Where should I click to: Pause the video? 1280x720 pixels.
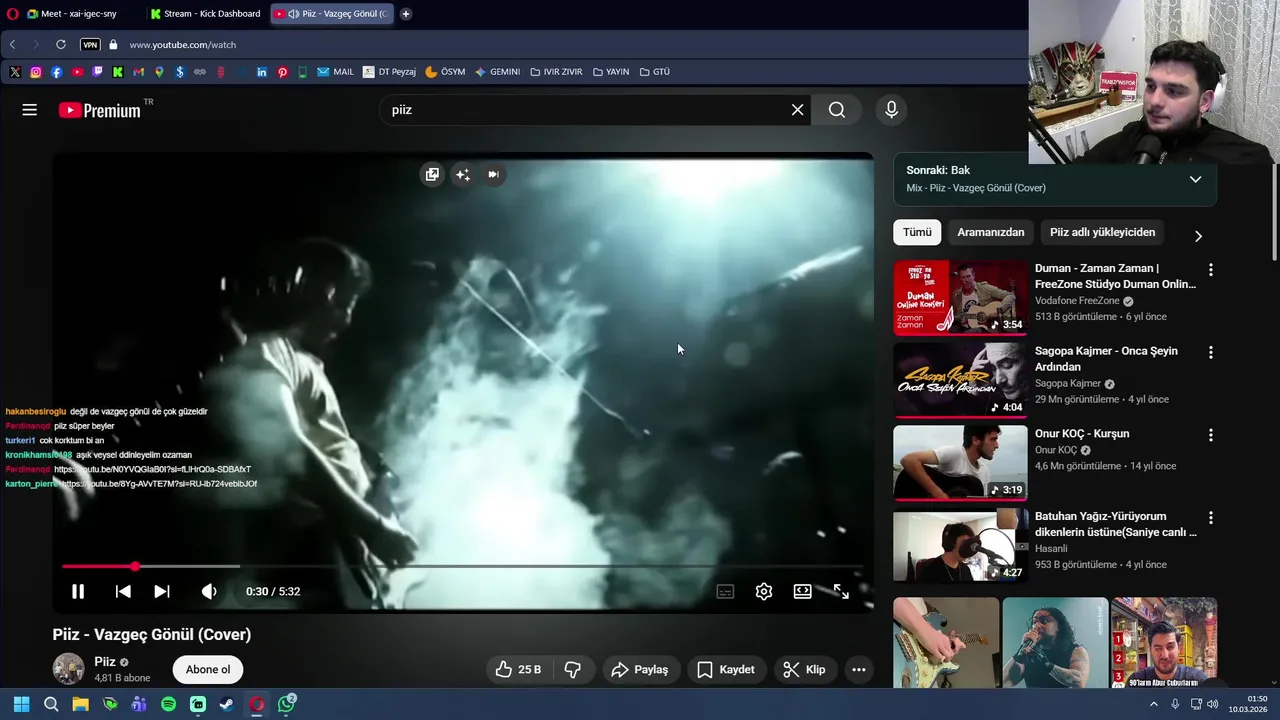tap(78, 591)
